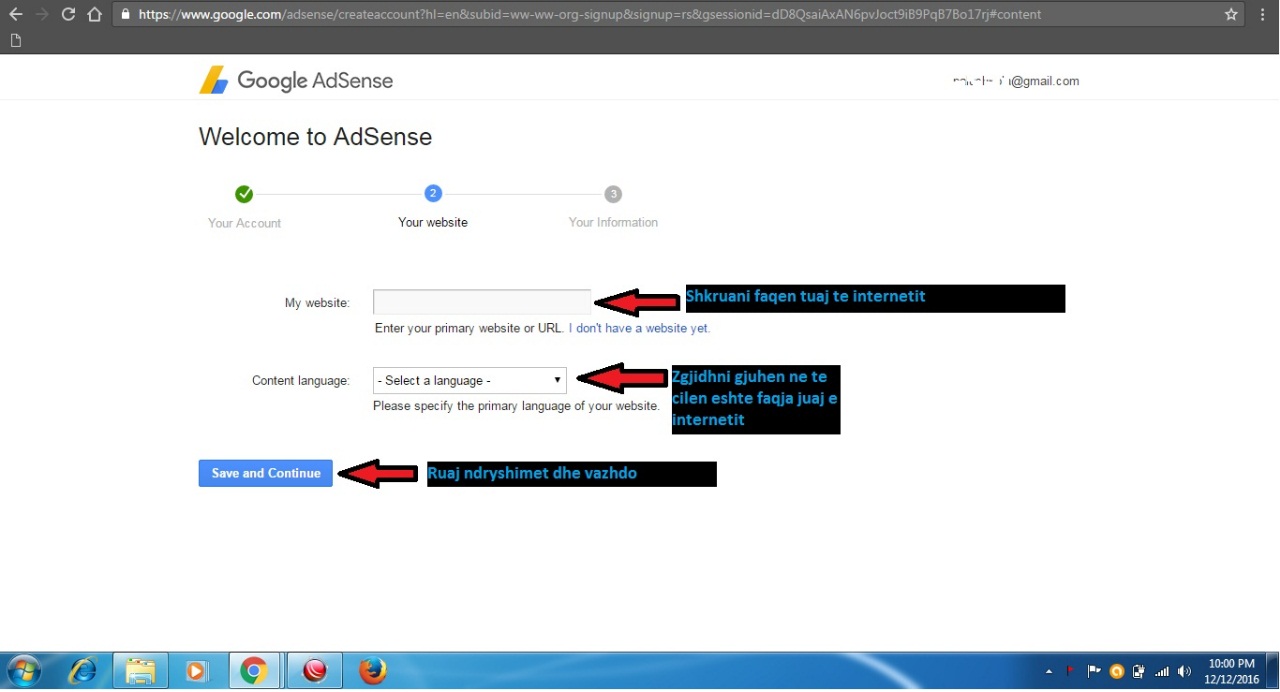The height and width of the screenshot is (692, 1280).
Task: Click the page icon on bookmarks bar
Action: tap(15, 41)
